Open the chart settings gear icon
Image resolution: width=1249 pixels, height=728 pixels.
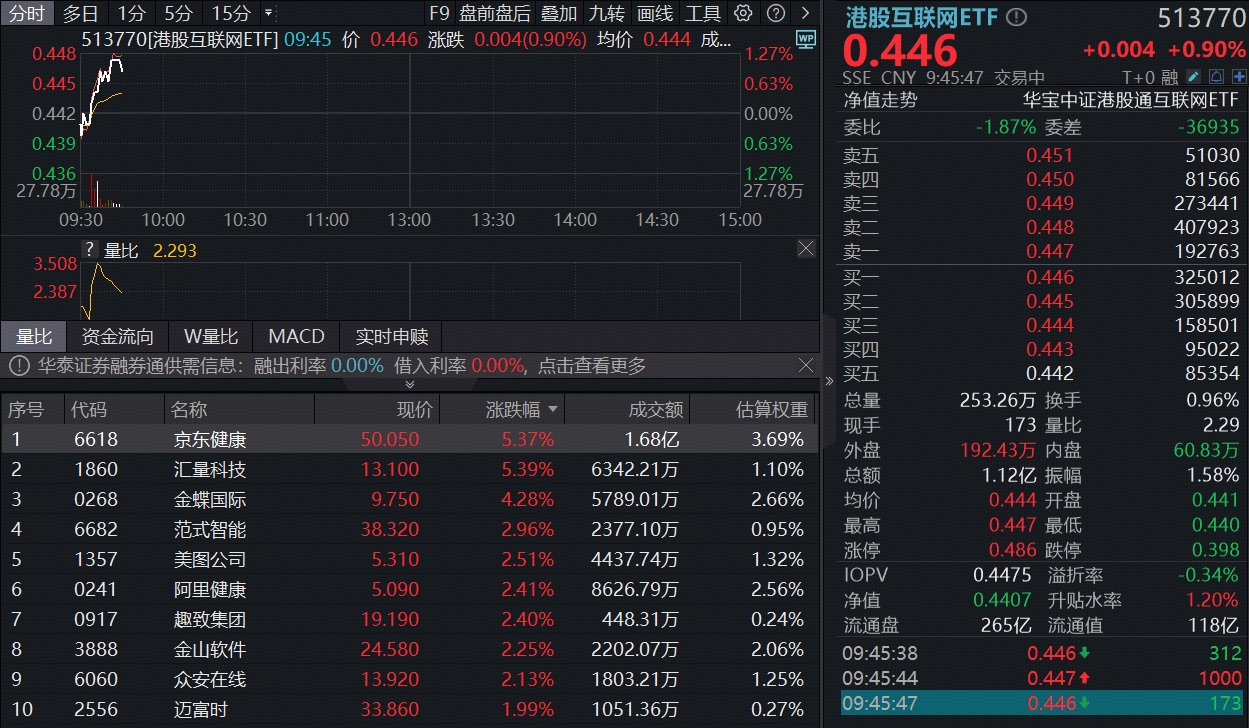(x=742, y=13)
